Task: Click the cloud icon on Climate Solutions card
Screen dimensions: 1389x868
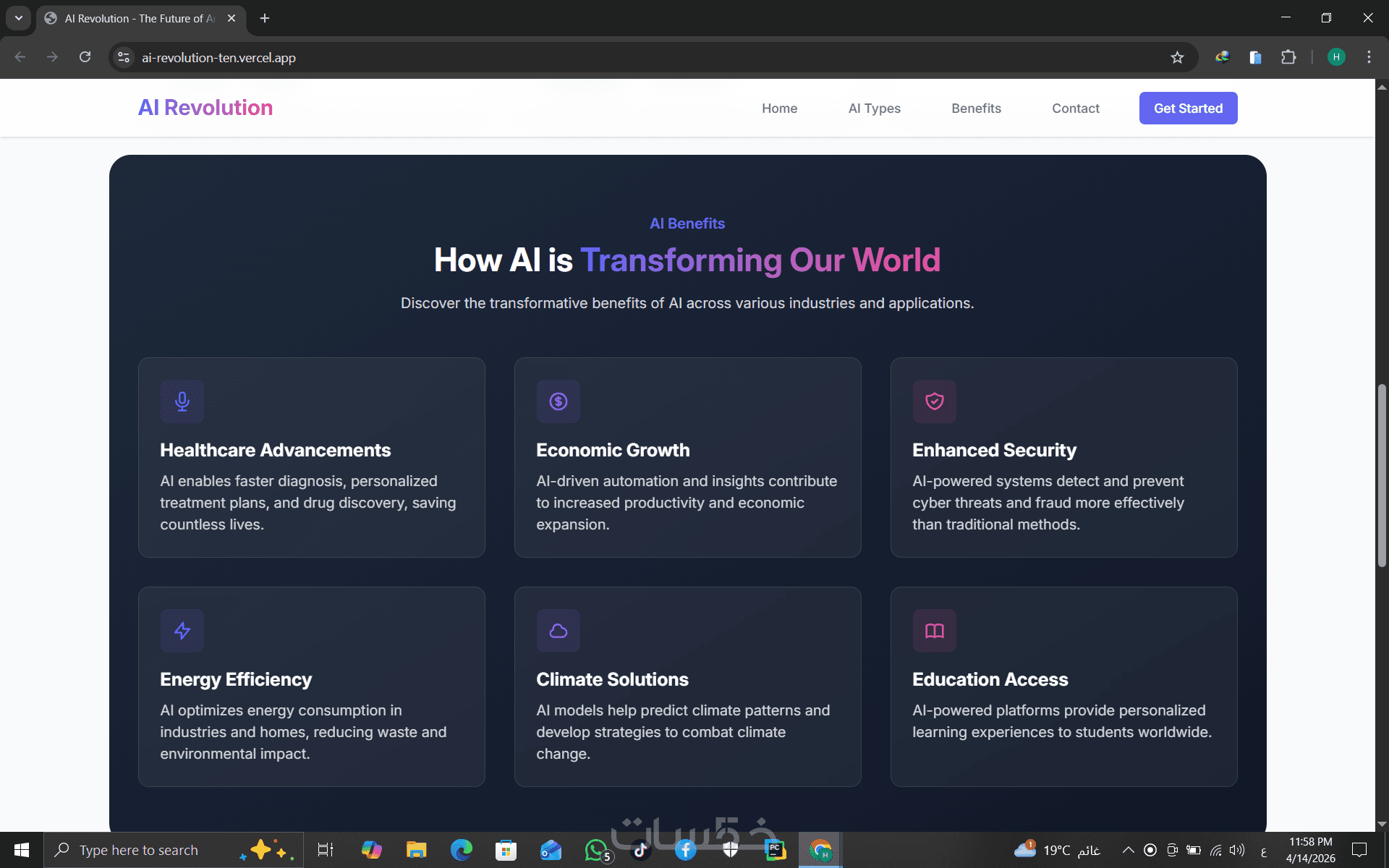Action: [558, 631]
